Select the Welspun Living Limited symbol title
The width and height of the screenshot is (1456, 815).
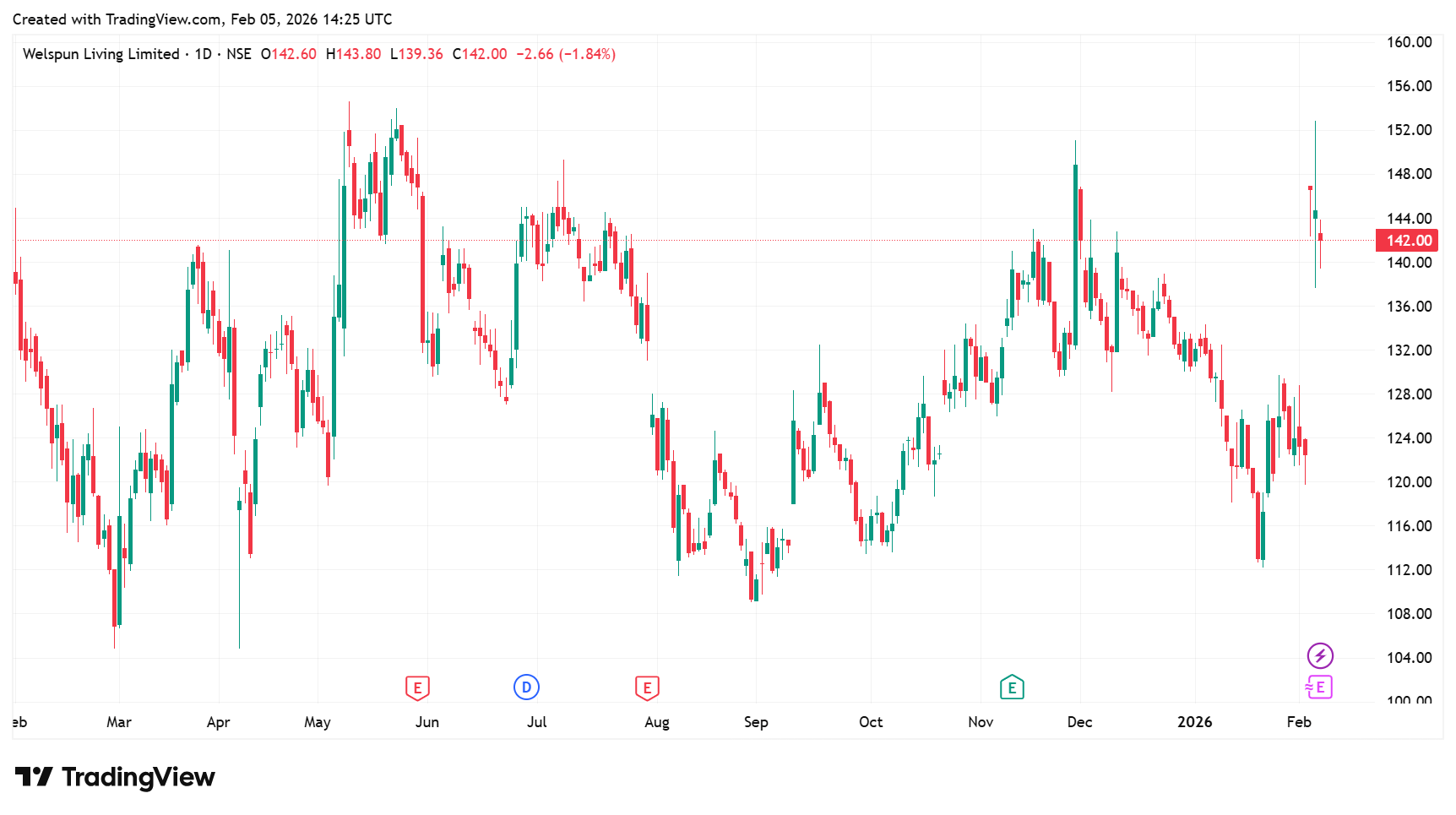click(x=101, y=54)
